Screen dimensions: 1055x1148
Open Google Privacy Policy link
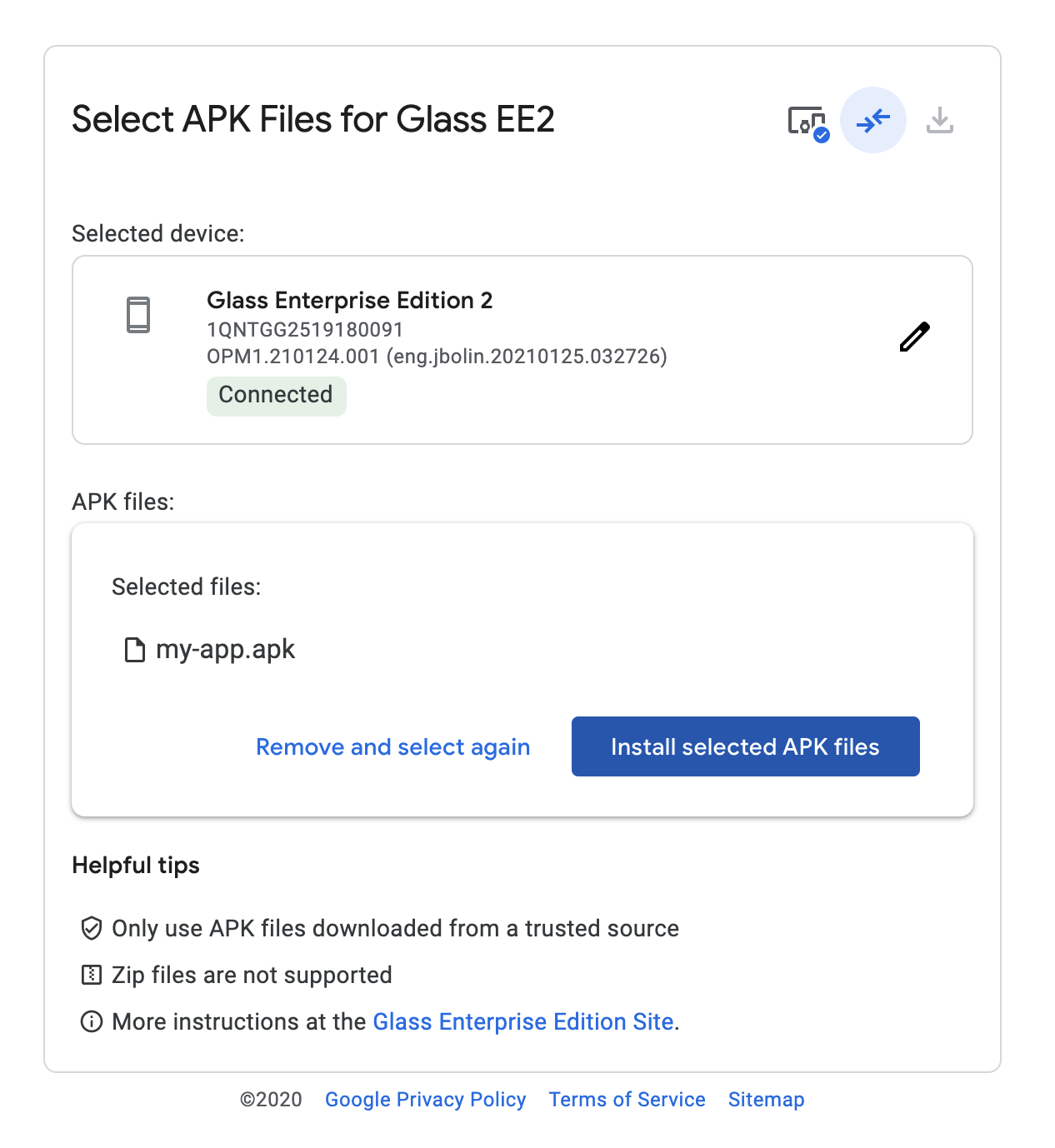[425, 1100]
